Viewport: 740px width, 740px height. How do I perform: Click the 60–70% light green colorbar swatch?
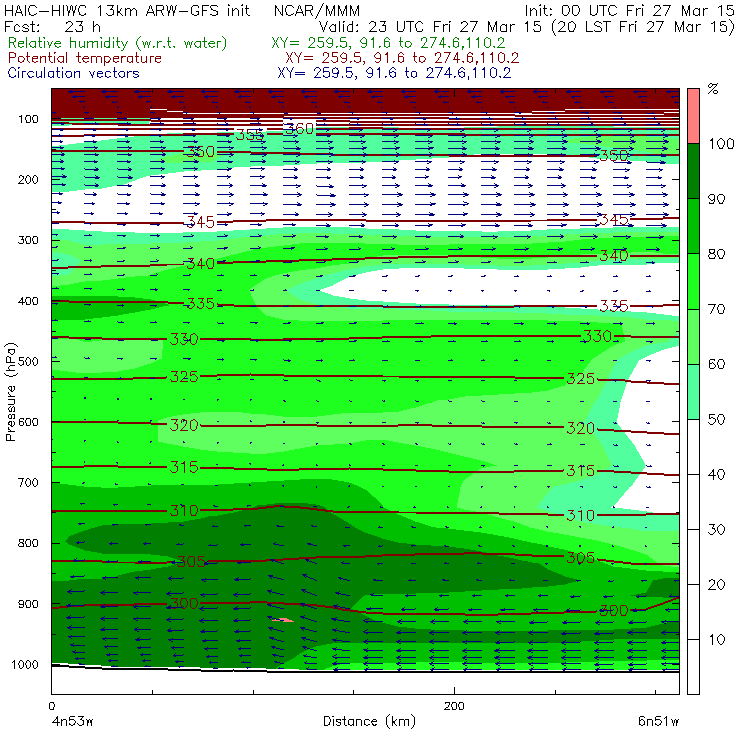(693, 336)
